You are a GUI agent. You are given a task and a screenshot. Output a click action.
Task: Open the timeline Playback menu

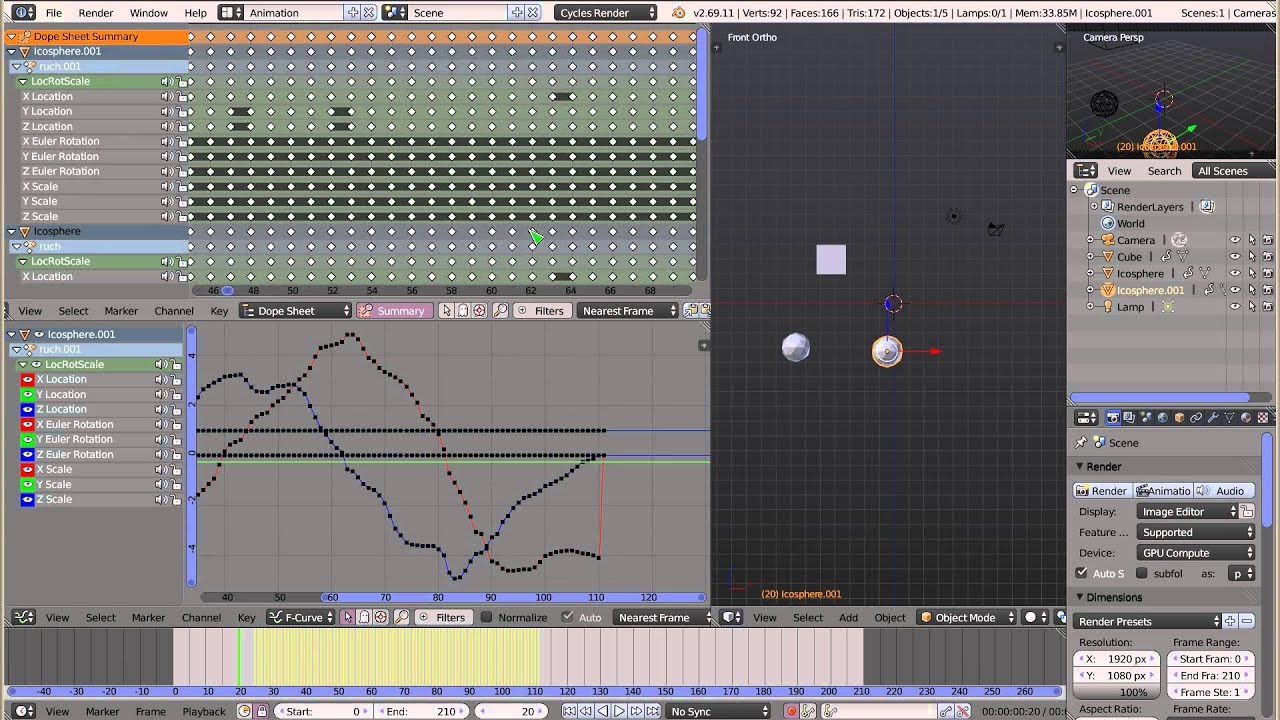[203, 711]
